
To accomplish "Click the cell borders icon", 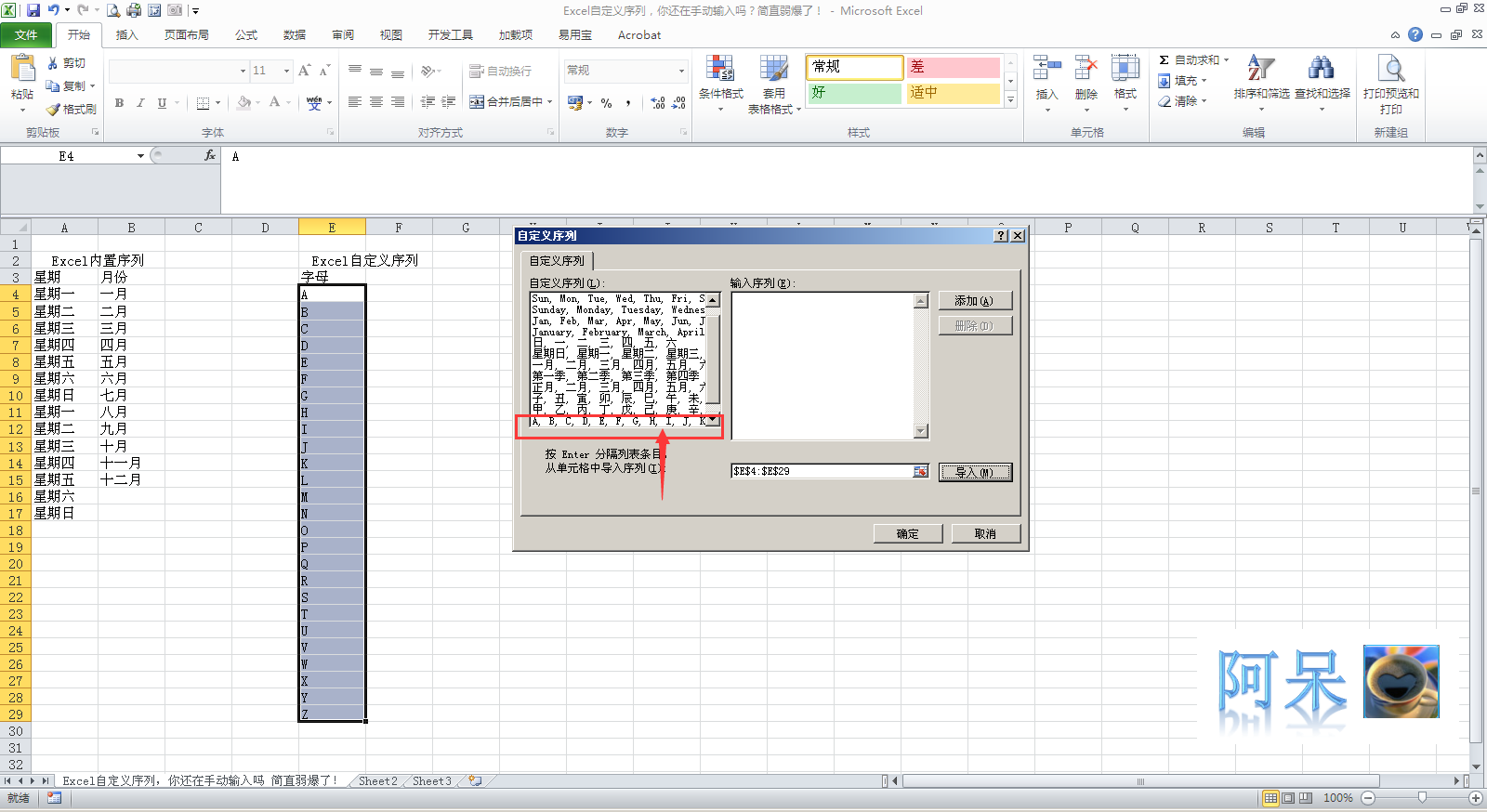I will 203,103.
